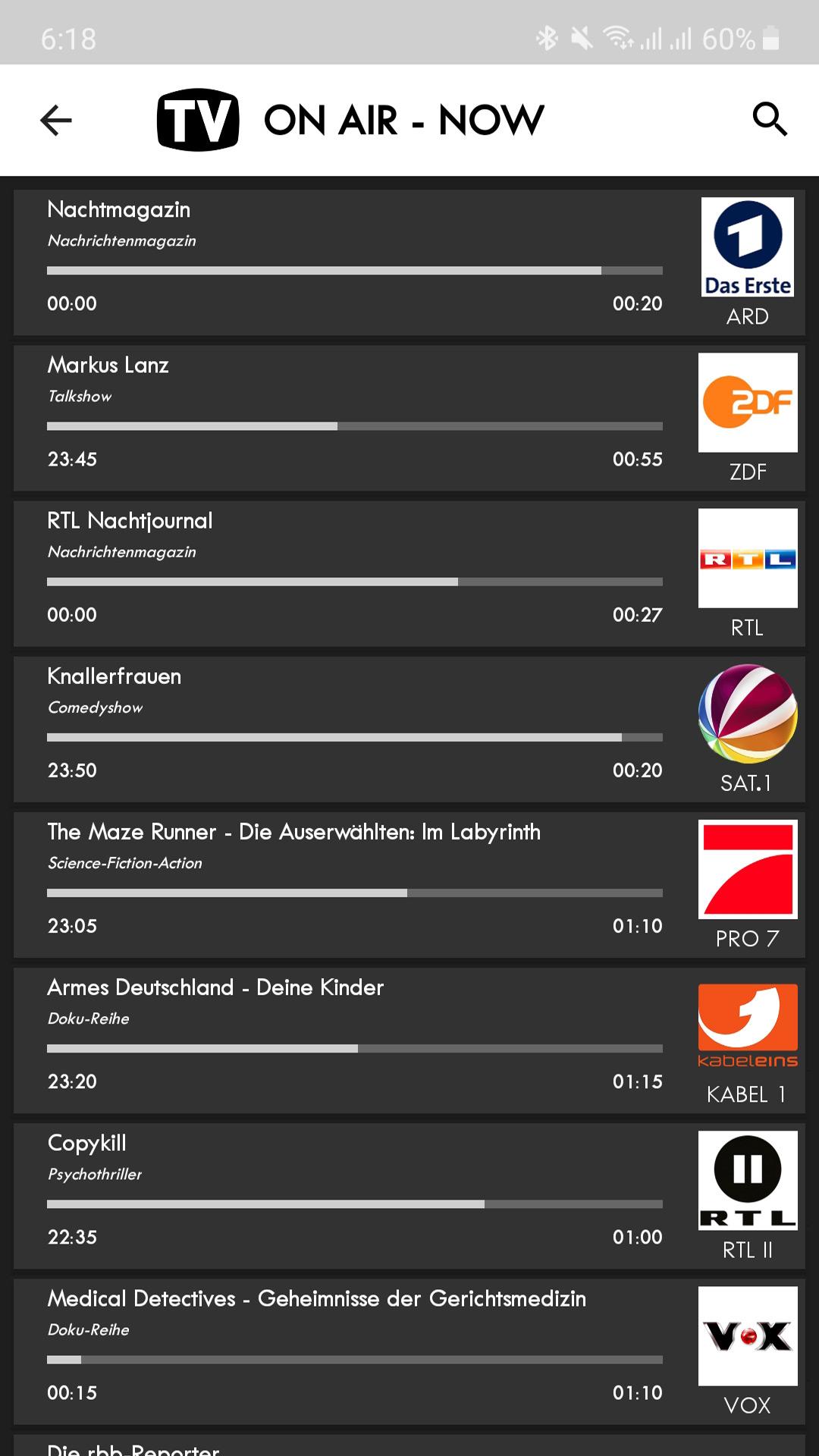
Task: Open the search magnifier icon
Action: 769,119
